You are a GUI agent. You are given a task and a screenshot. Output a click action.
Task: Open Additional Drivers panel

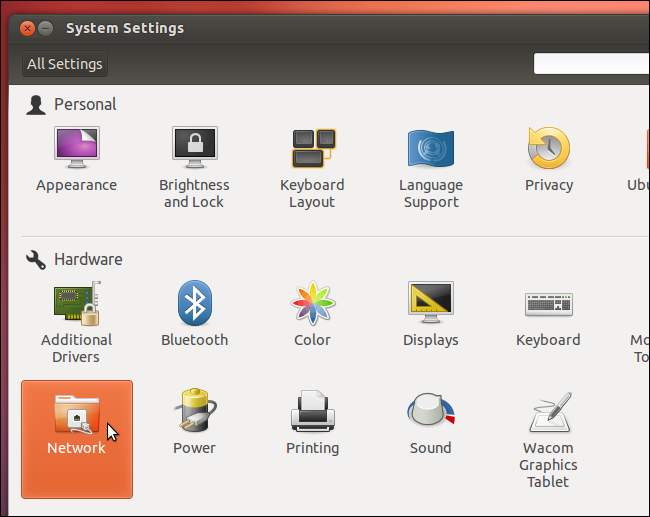tap(76, 320)
